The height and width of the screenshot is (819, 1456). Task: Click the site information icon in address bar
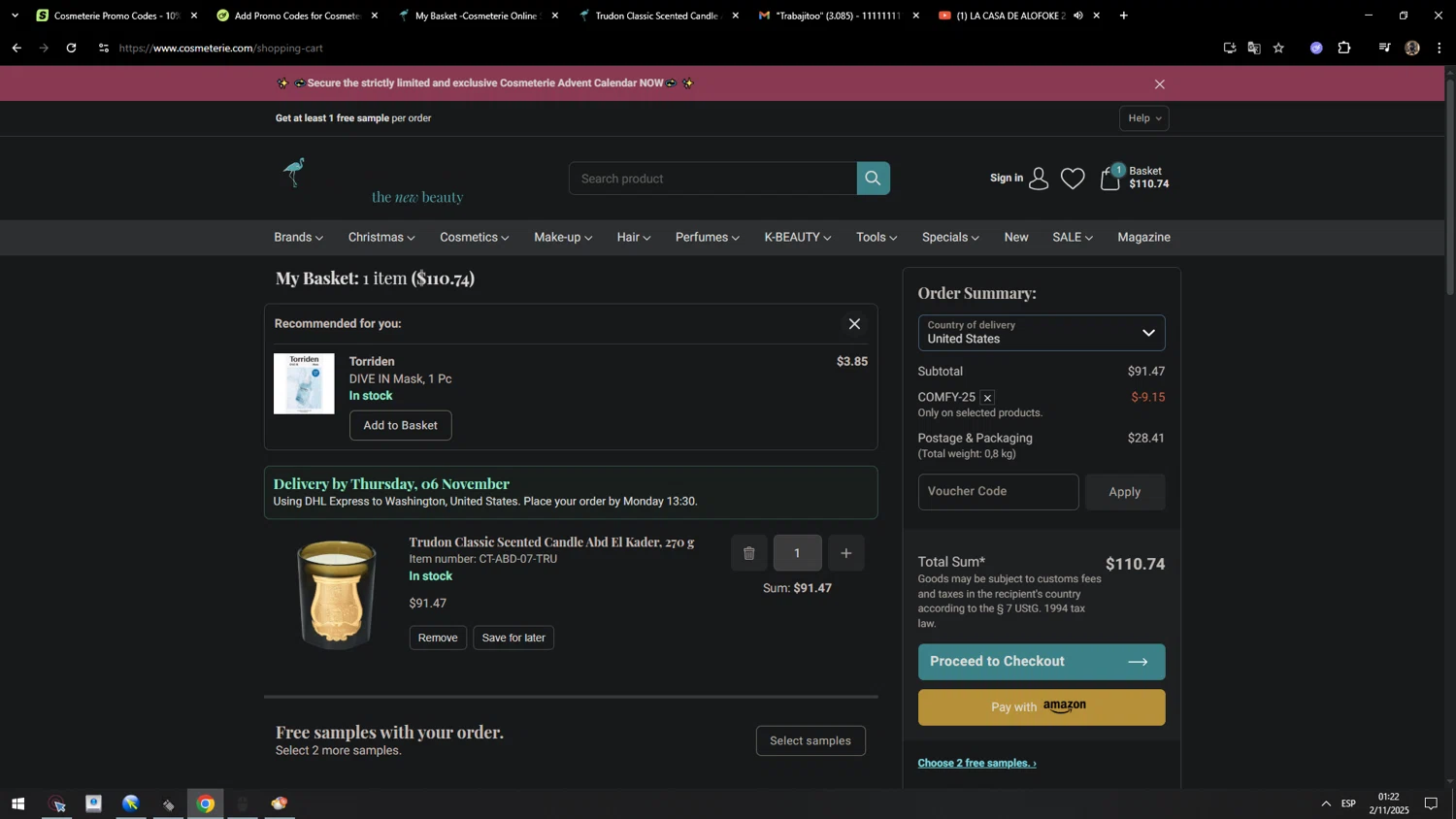[x=104, y=48]
